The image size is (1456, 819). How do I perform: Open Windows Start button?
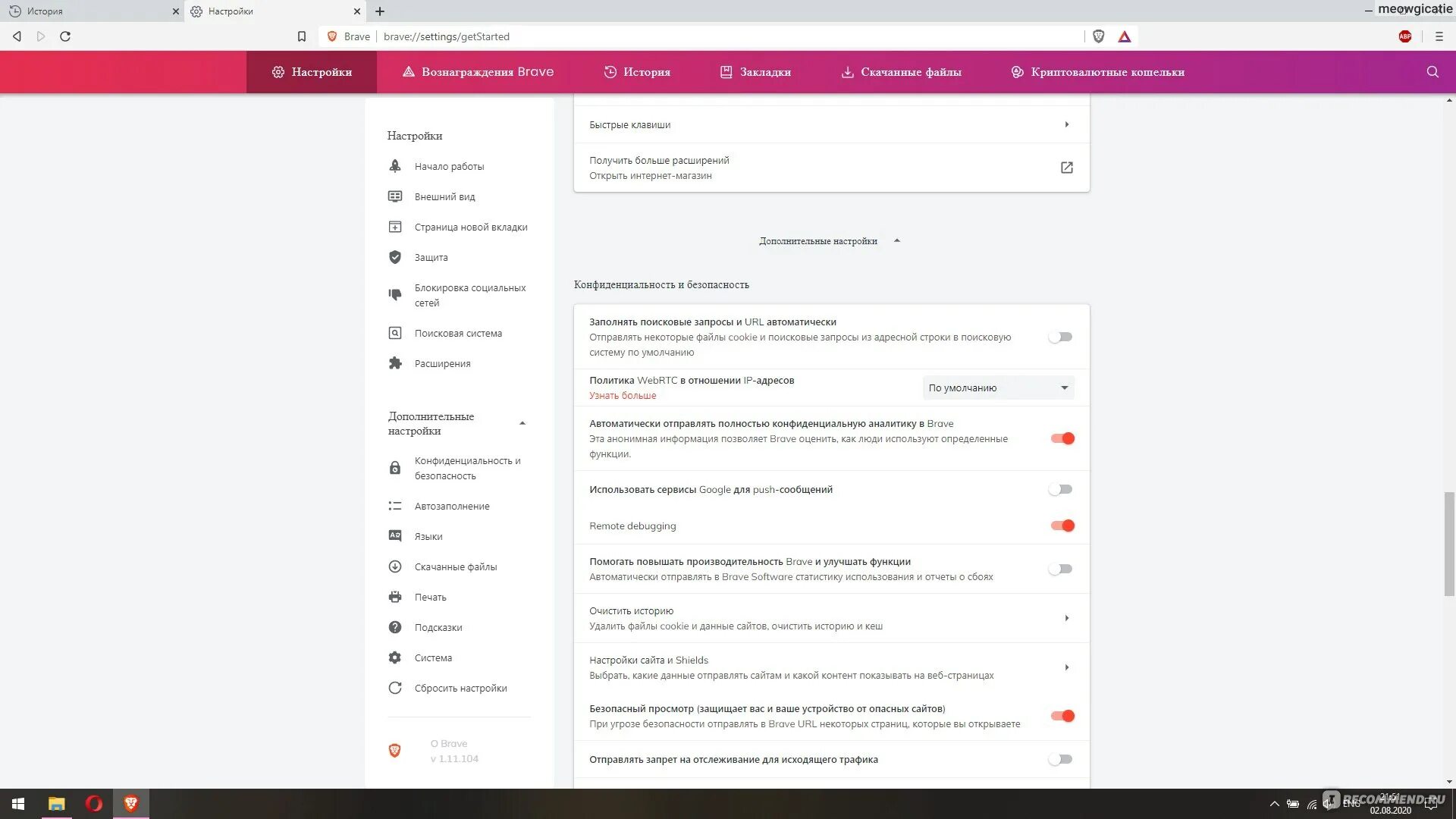(x=18, y=804)
